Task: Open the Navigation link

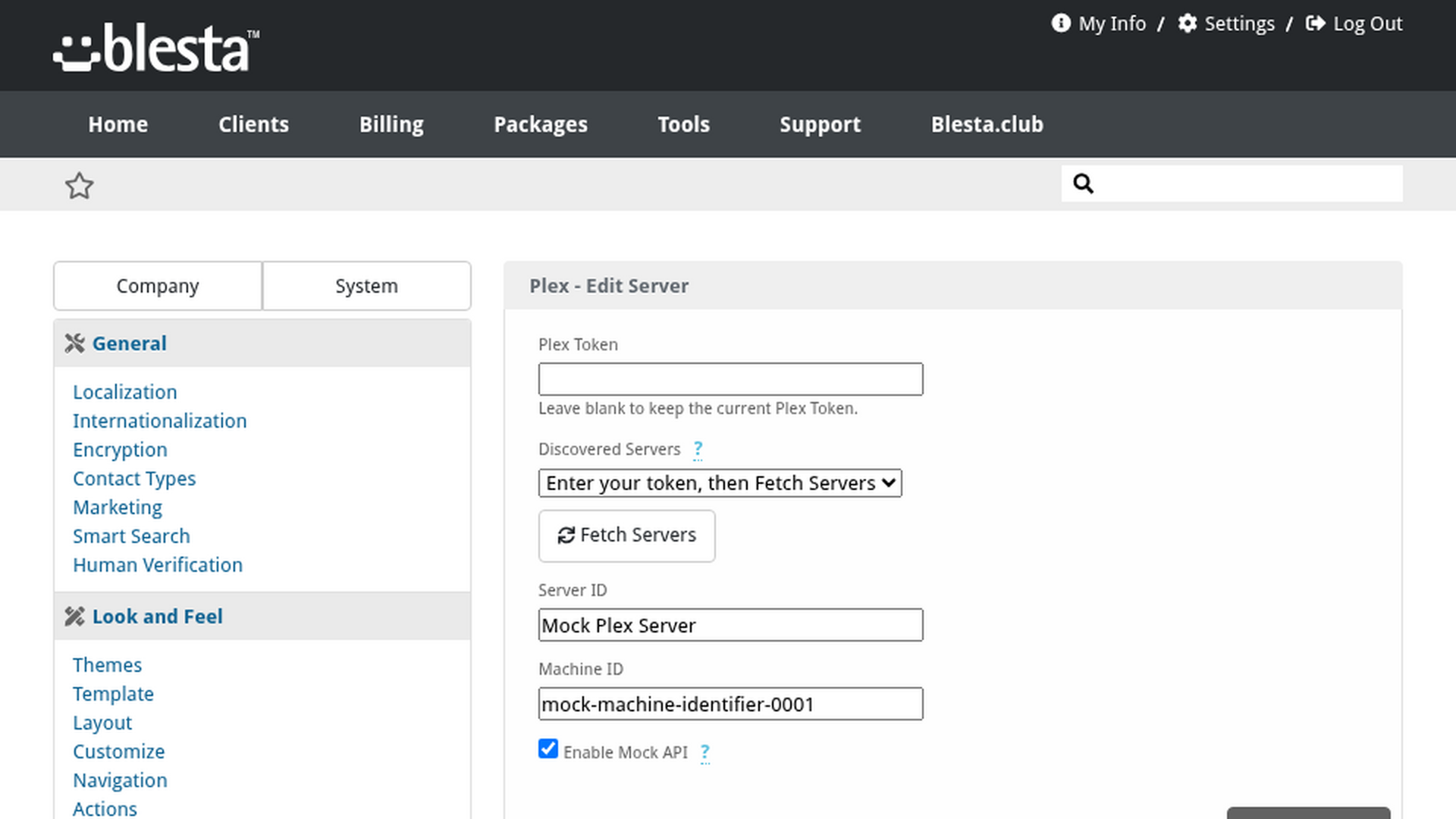Action: coord(120,780)
